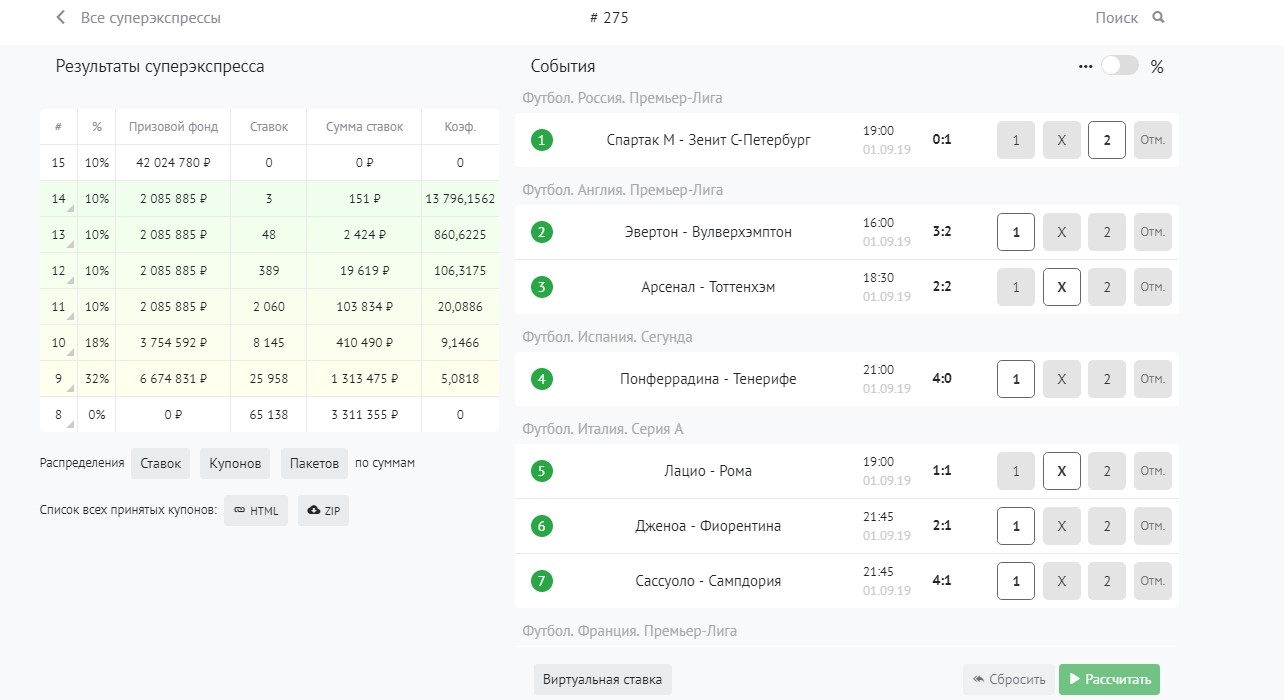
Task: Click the green number 7 event badge
Action: 542,581
